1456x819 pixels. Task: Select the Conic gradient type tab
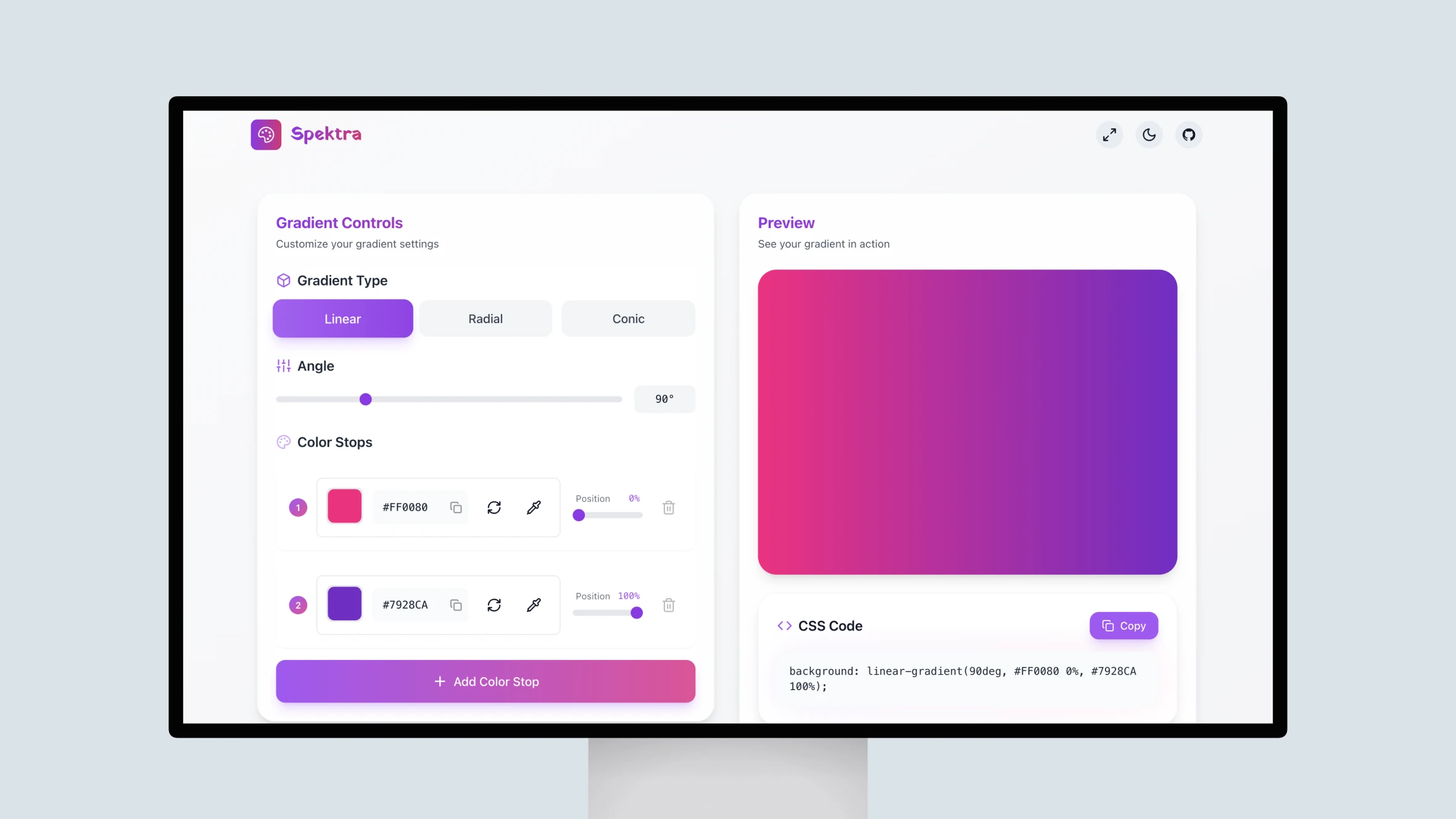[628, 318]
